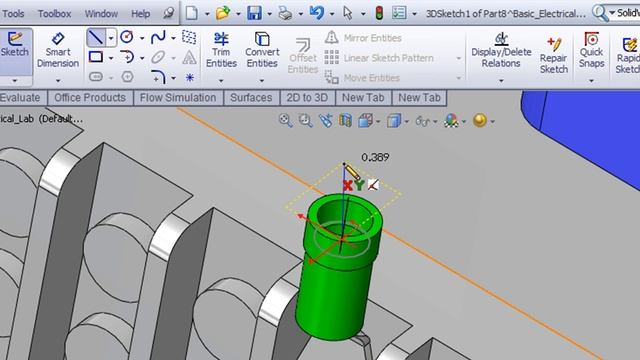Viewport: 640px width, 360px height.
Task: Open Apply Scene yellow sphere icon
Action: pyautogui.click(x=480, y=120)
